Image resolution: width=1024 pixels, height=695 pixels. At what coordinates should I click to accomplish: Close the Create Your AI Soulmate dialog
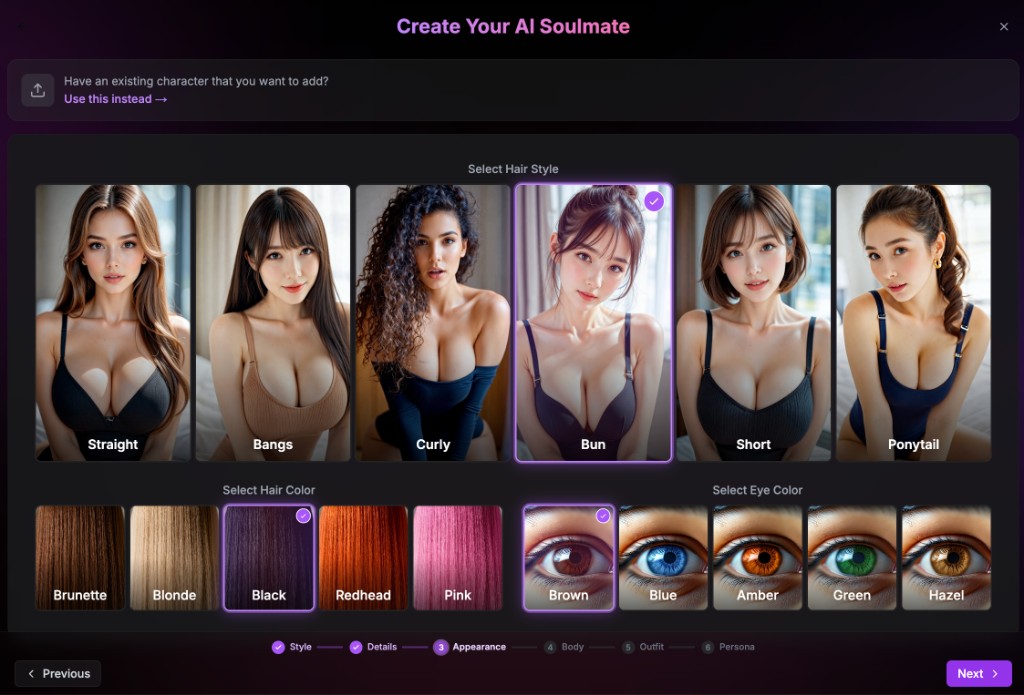coord(1004,27)
